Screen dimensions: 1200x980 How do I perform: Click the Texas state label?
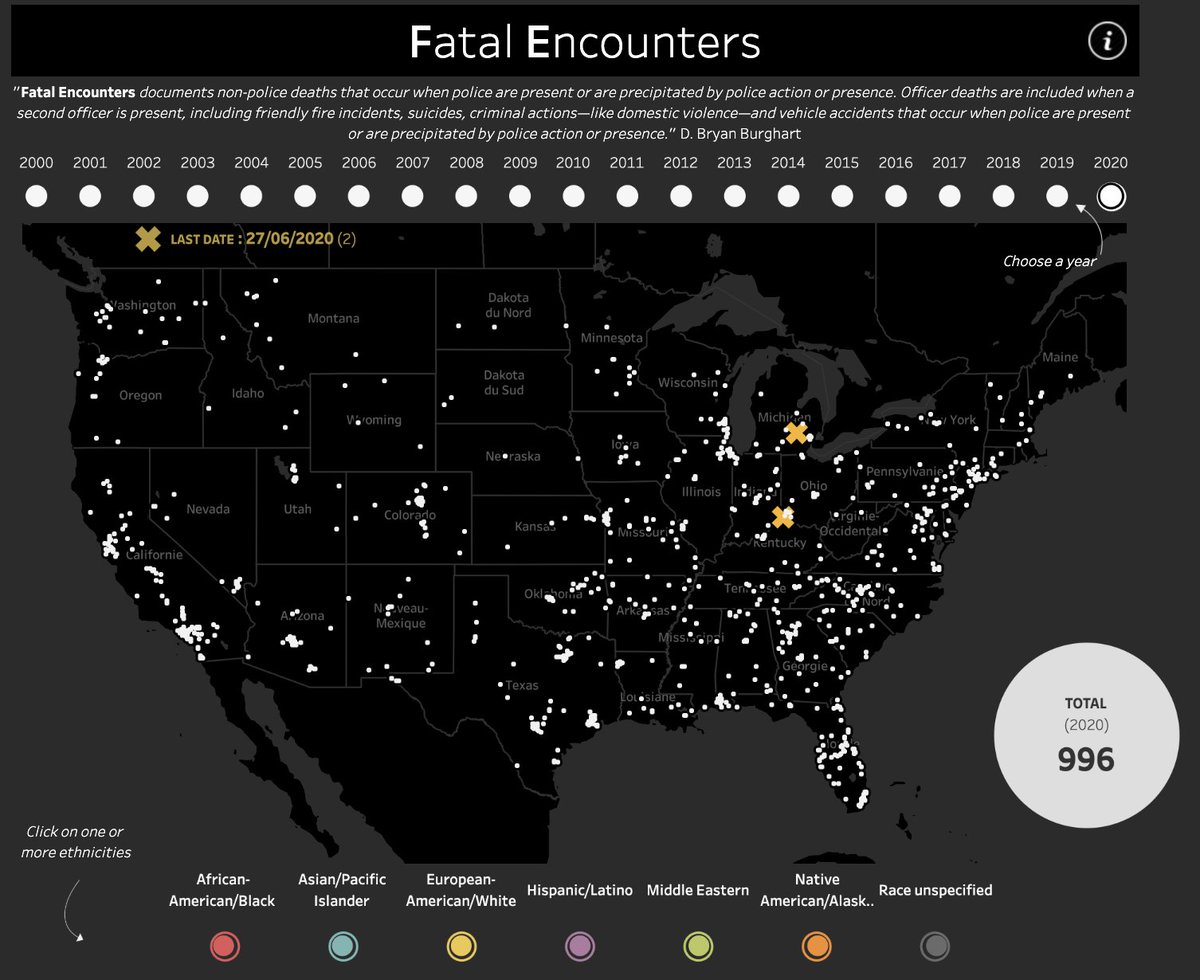click(522, 685)
